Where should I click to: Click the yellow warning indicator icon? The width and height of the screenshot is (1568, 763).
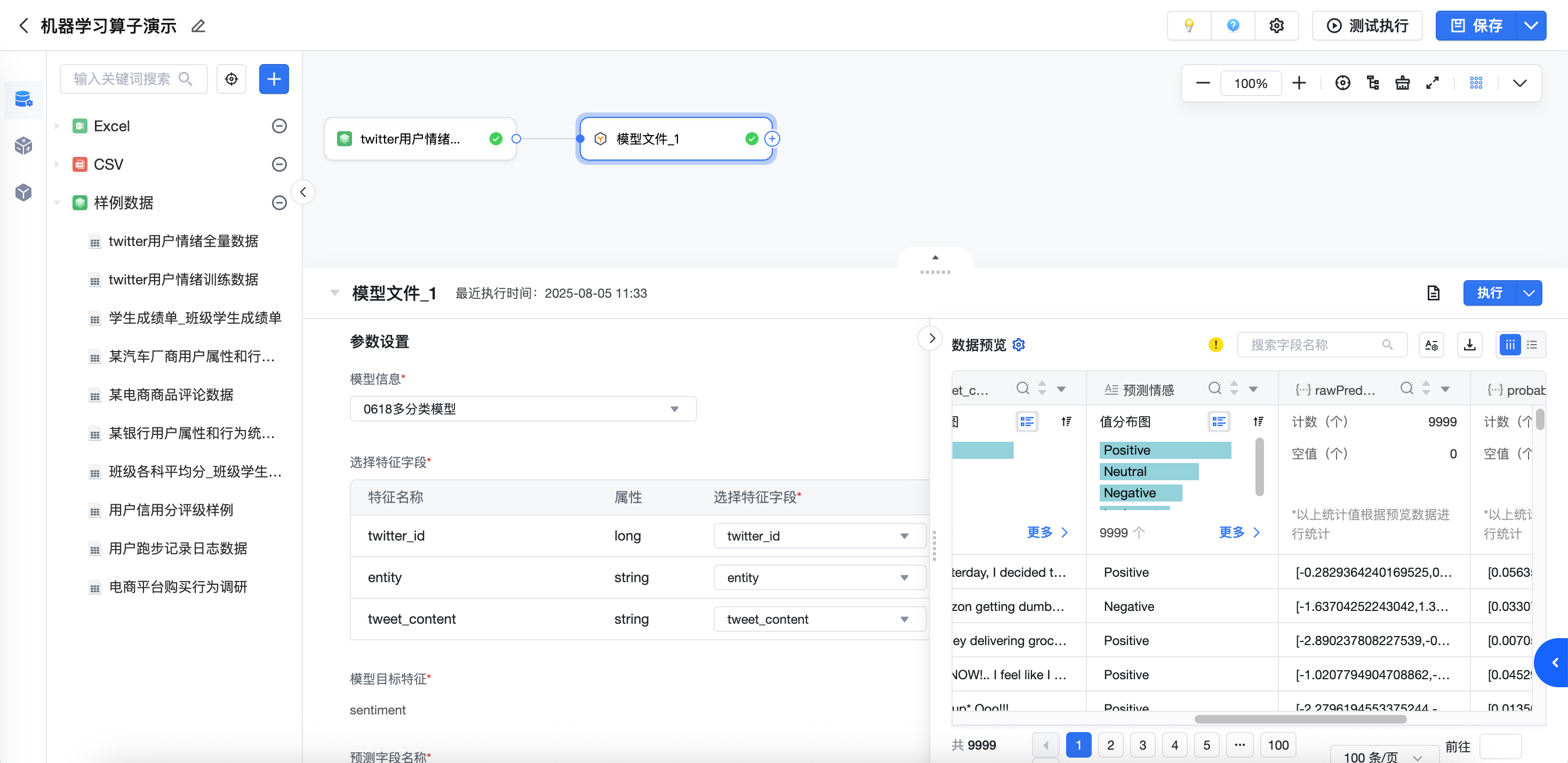tap(1215, 345)
